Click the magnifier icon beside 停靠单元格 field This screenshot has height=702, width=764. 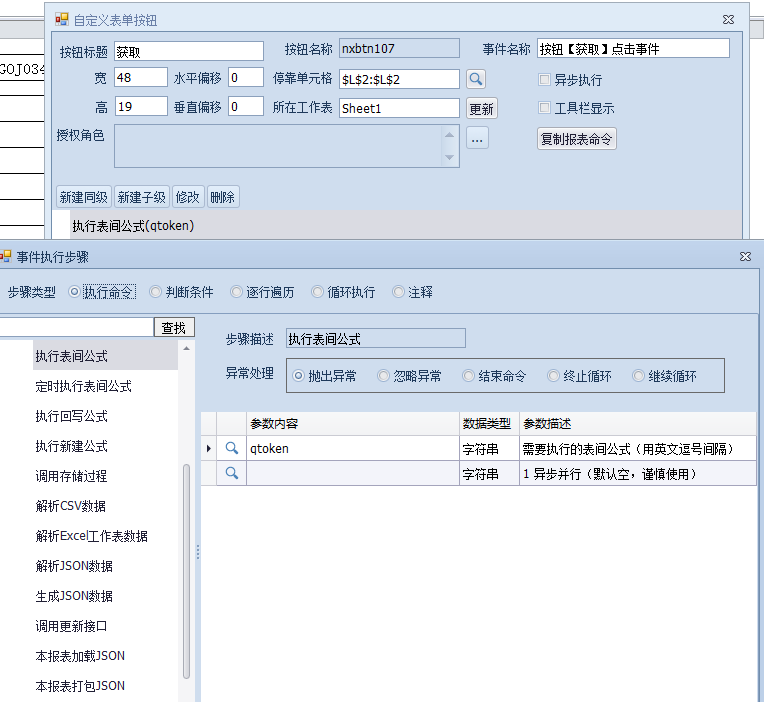476,79
